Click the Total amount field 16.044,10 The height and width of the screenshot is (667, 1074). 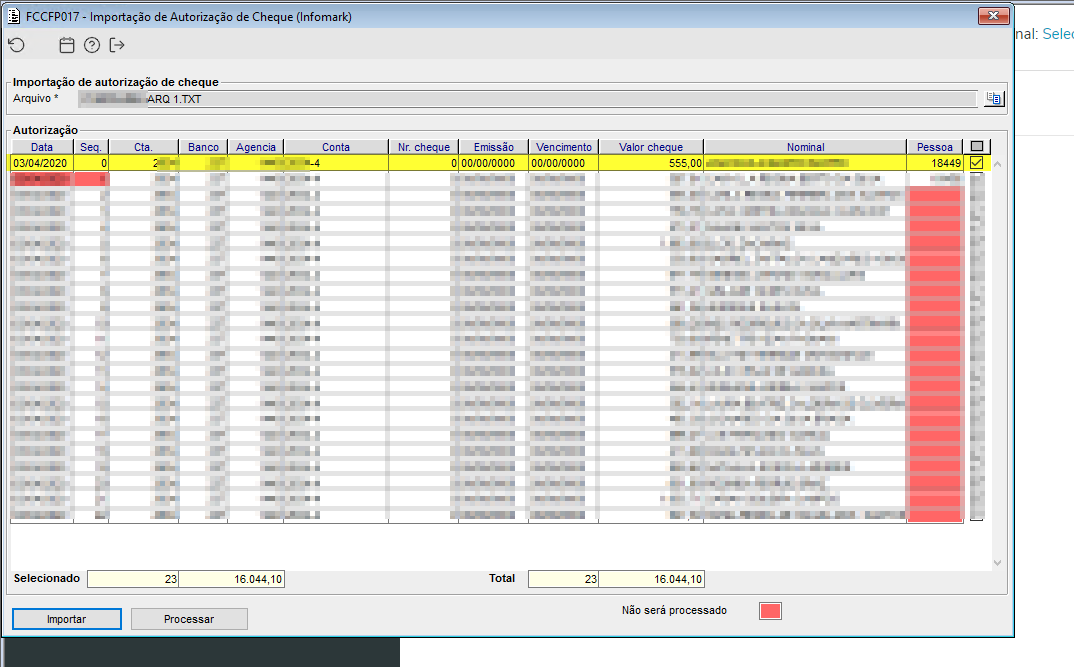651,579
